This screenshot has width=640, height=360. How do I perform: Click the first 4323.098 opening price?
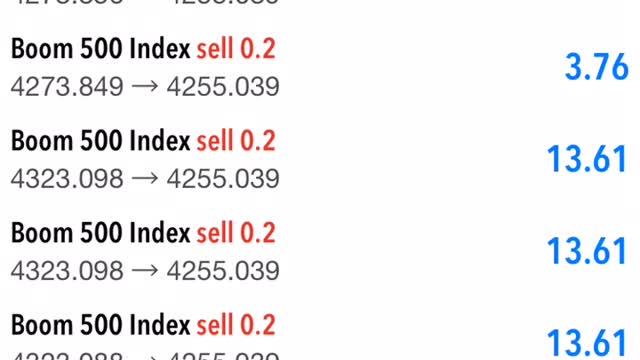[67, 179]
